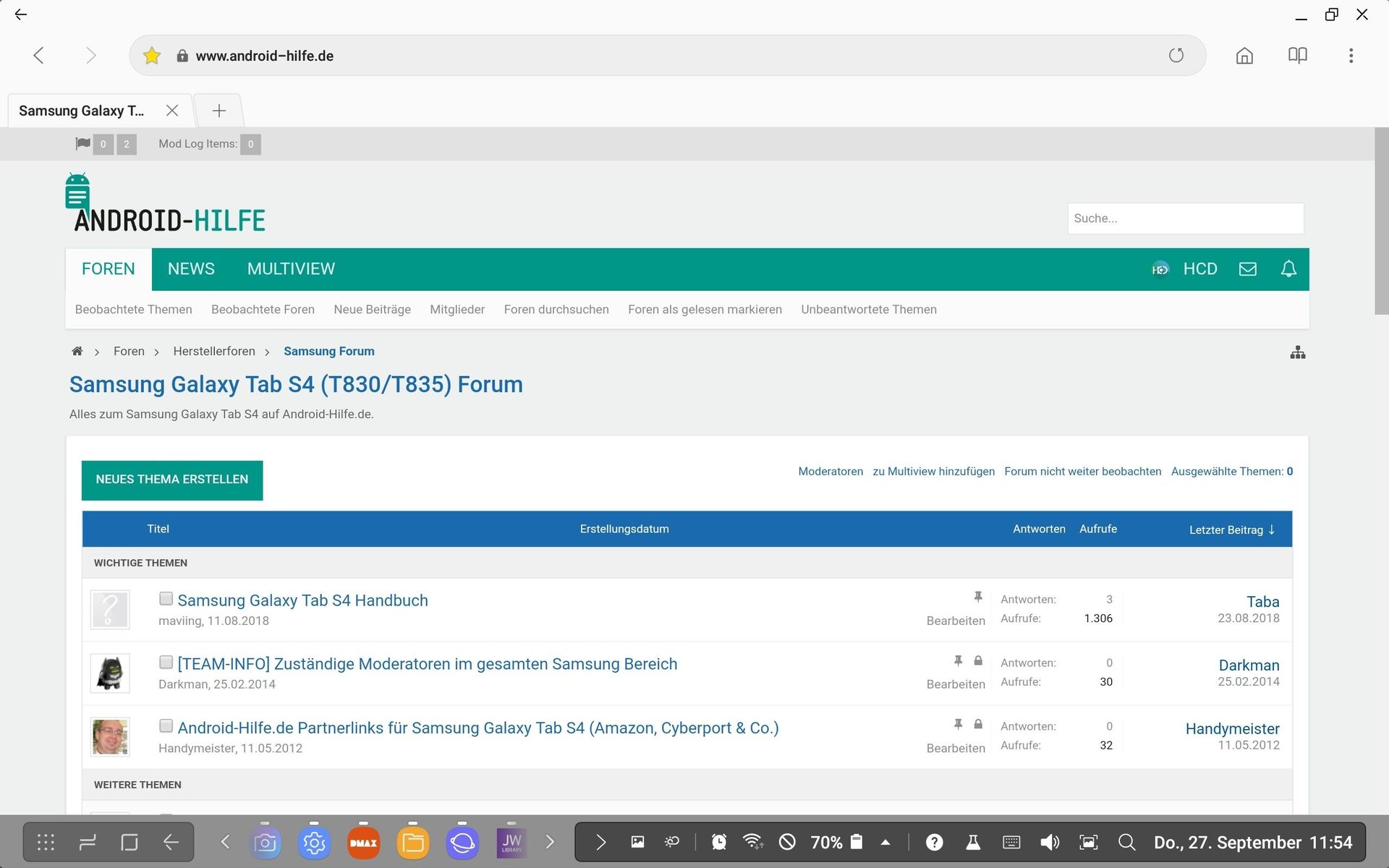
Task: Go to the browser home page icon
Action: point(1244,56)
